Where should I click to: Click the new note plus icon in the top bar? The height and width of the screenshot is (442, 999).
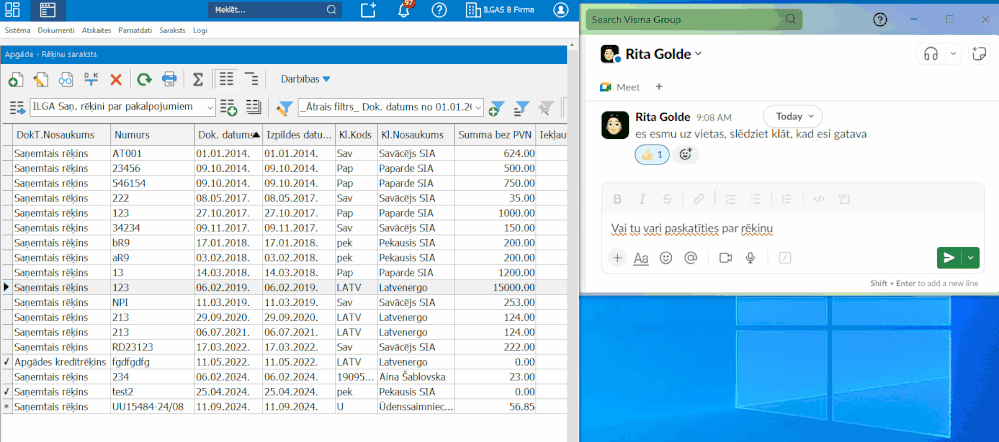(368, 10)
